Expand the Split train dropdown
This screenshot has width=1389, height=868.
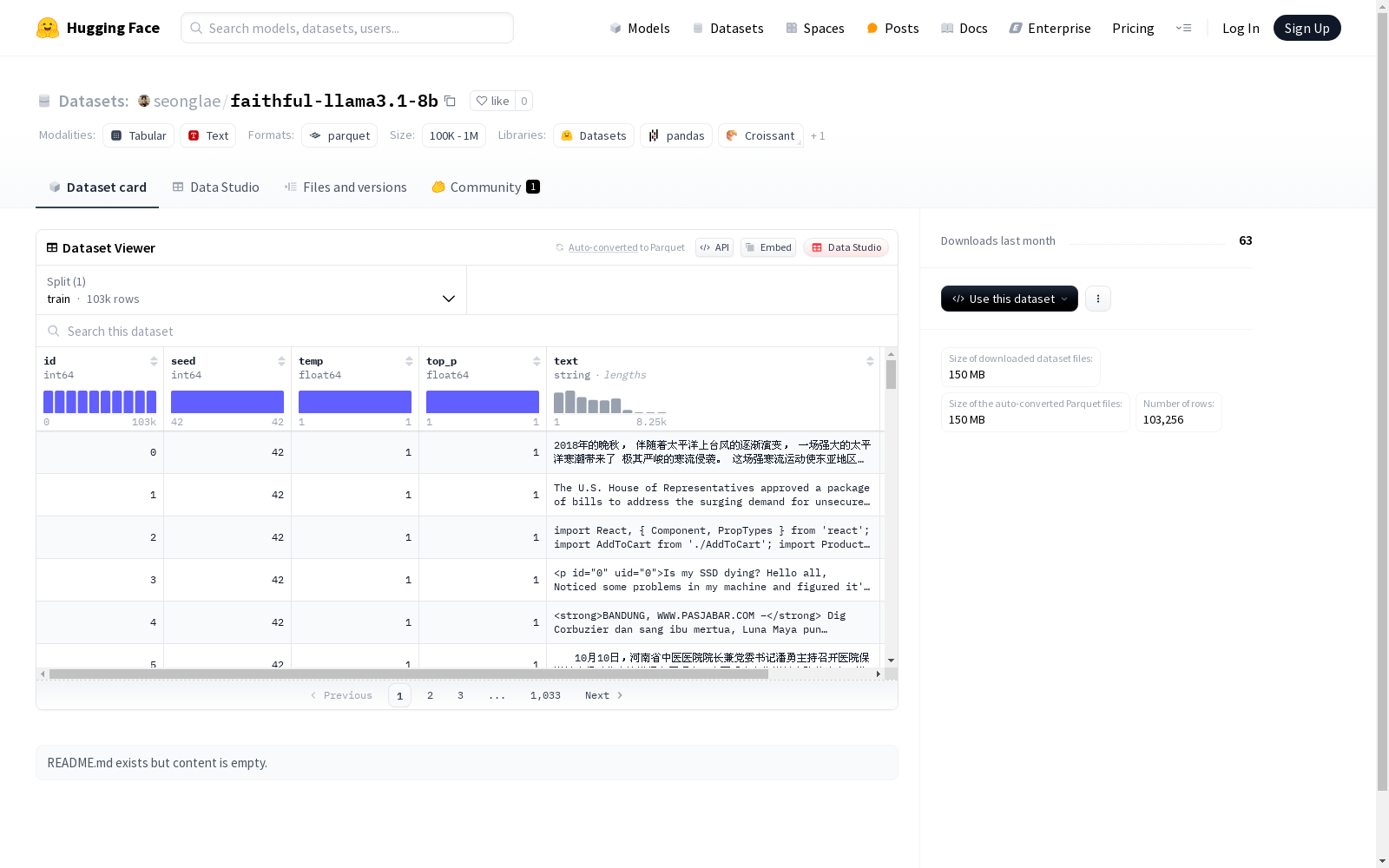point(252,290)
